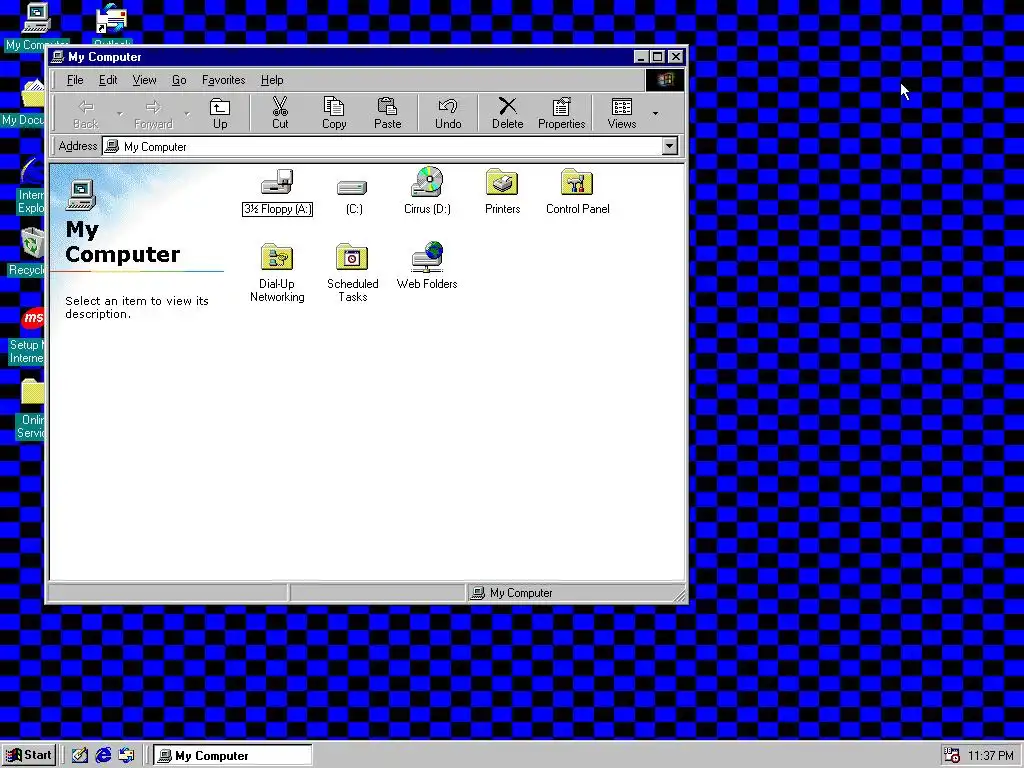This screenshot has width=1024, height=768.
Task: Click the Up toolbar button
Action: tap(220, 114)
